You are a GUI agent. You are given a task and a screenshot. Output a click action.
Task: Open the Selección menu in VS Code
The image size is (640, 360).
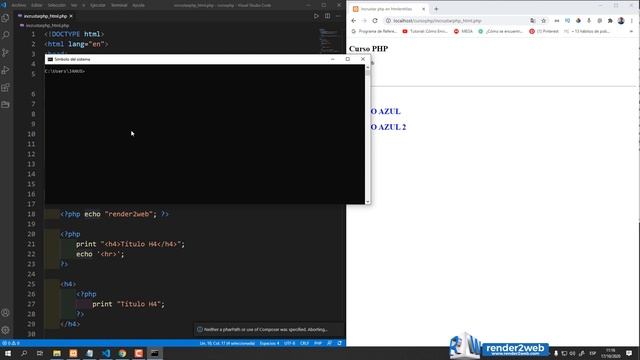(x=57, y=5)
